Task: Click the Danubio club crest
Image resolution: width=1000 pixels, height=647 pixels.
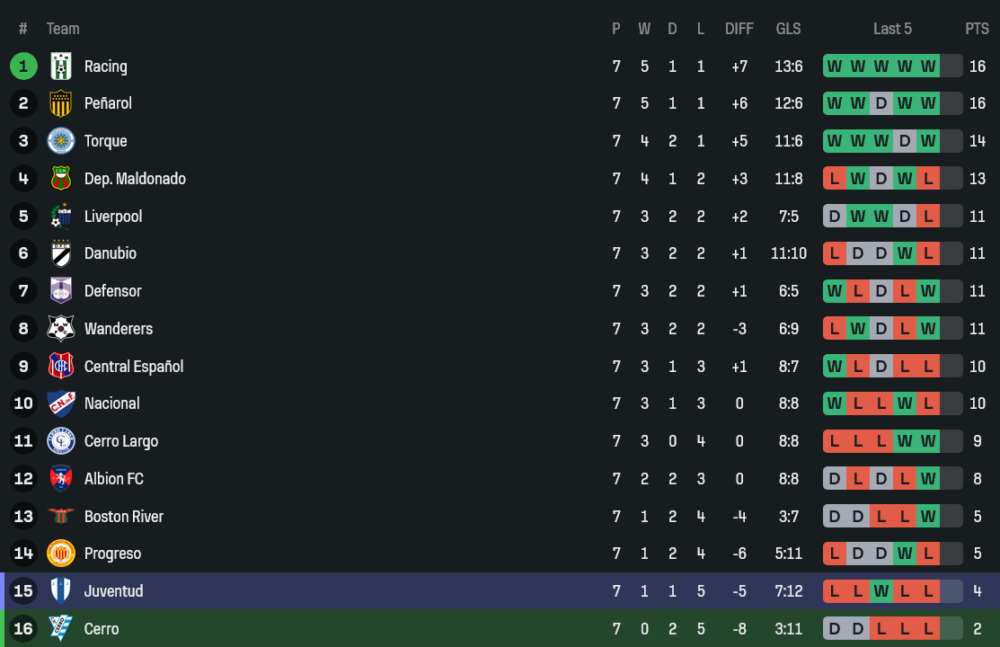Action: click(61, 254)
